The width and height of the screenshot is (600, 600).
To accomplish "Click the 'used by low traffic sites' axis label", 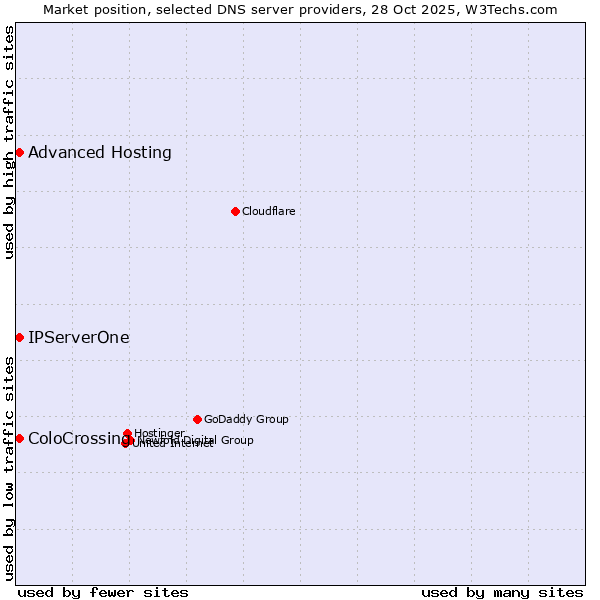I will tap(9, 467).
